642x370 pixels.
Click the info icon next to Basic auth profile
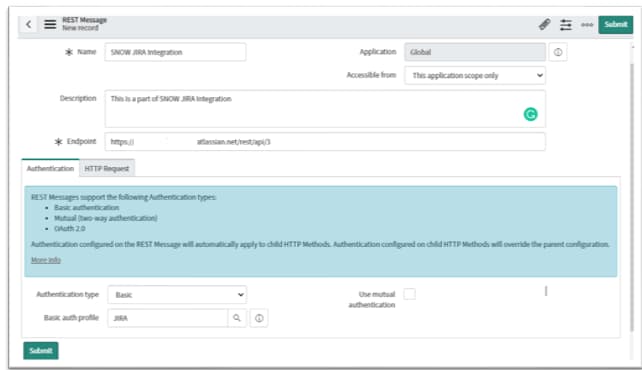click(259, 318)
